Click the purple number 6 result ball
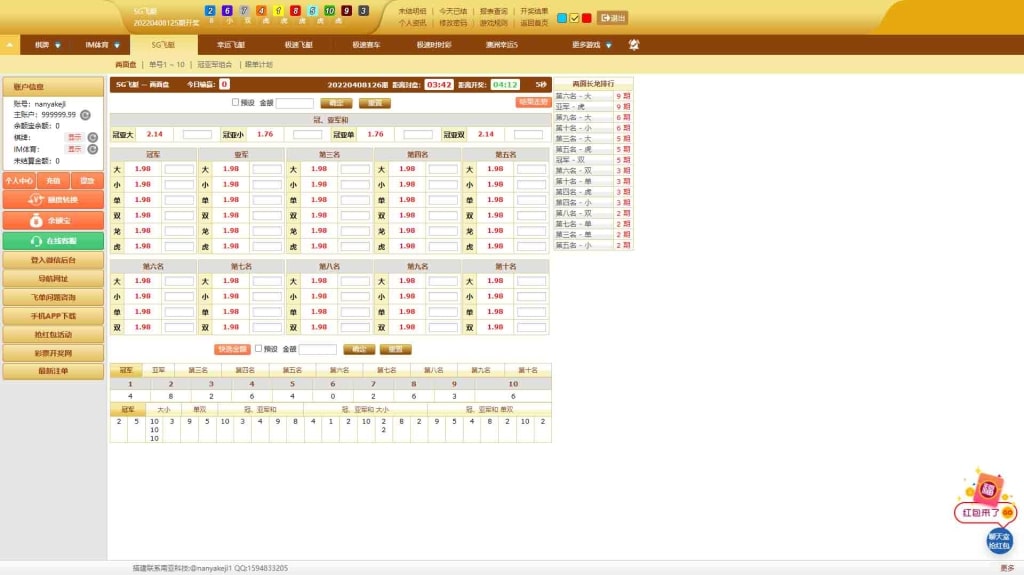This screenshot has width=1024, height=575. point(227,10)
